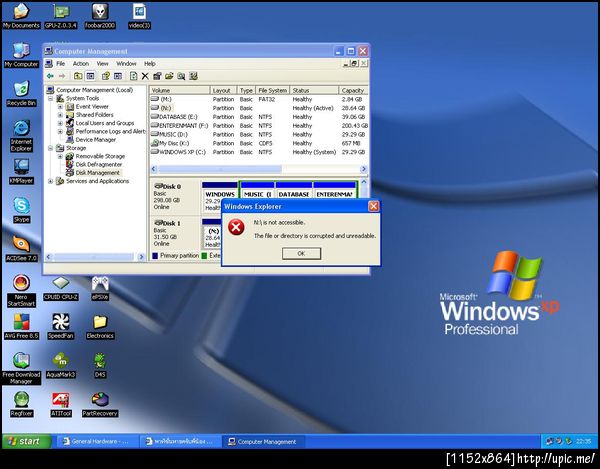This screenshot has width=600, height=469.
Task: Launch Nero StartSmart from the desktop
Action: [21, 291]
